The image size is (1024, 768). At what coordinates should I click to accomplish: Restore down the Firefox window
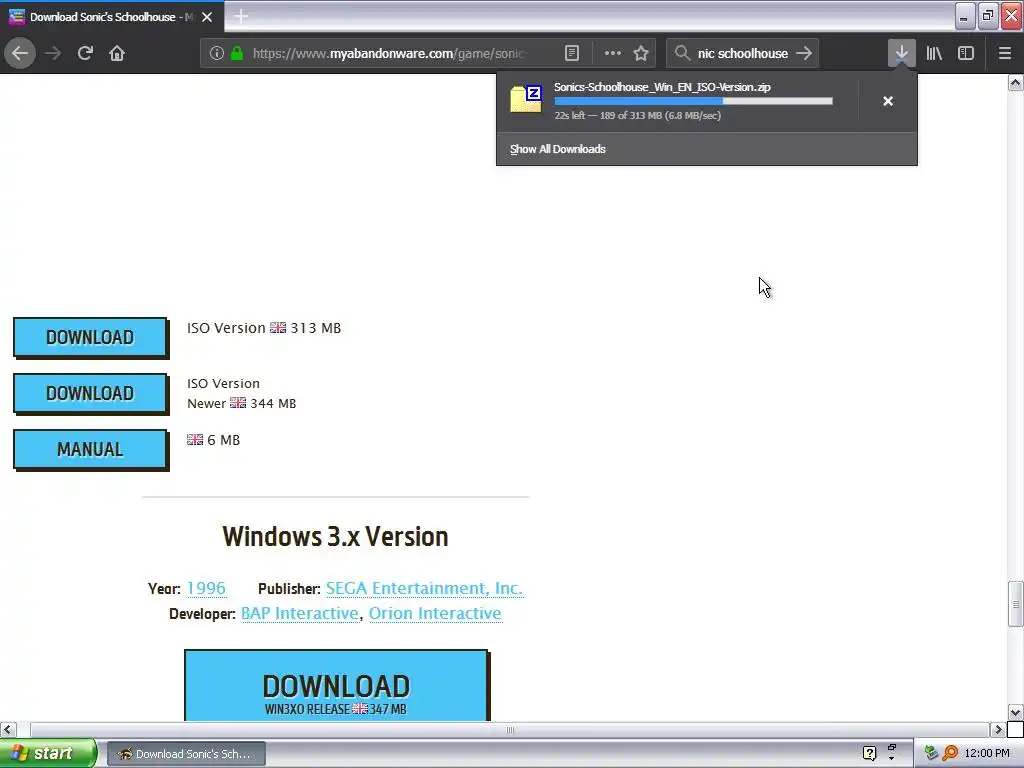tap(988, 16)
